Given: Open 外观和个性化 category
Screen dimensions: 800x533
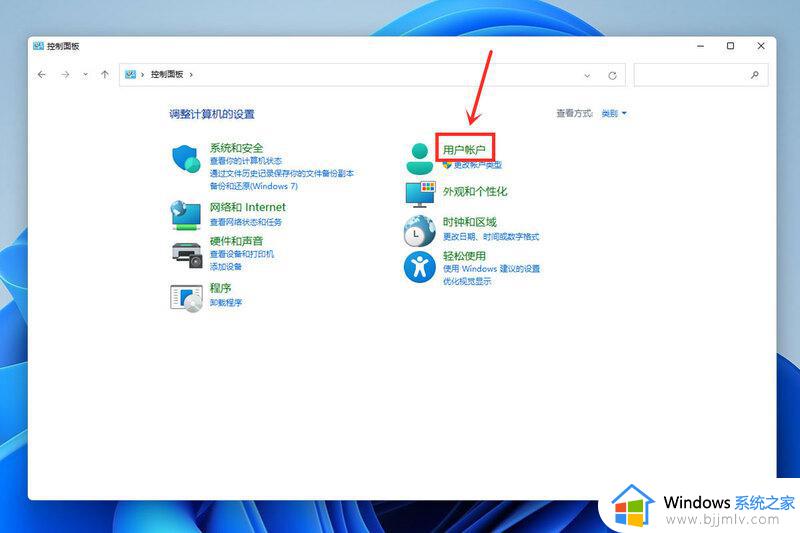Looking at the screenshot, I should point(475,192).
